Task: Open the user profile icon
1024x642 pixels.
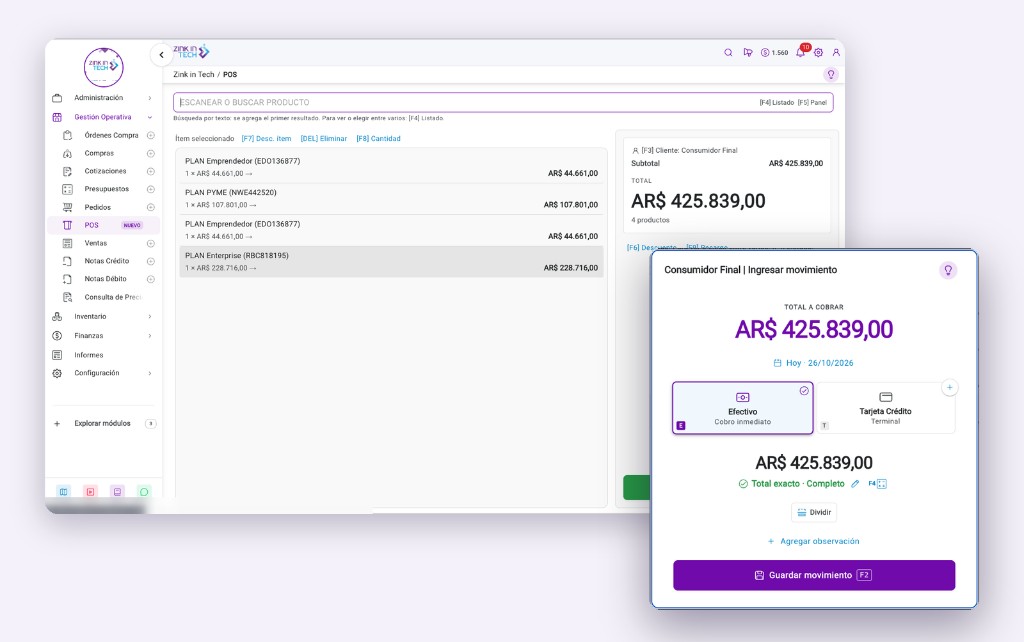Action: point(836,52)
